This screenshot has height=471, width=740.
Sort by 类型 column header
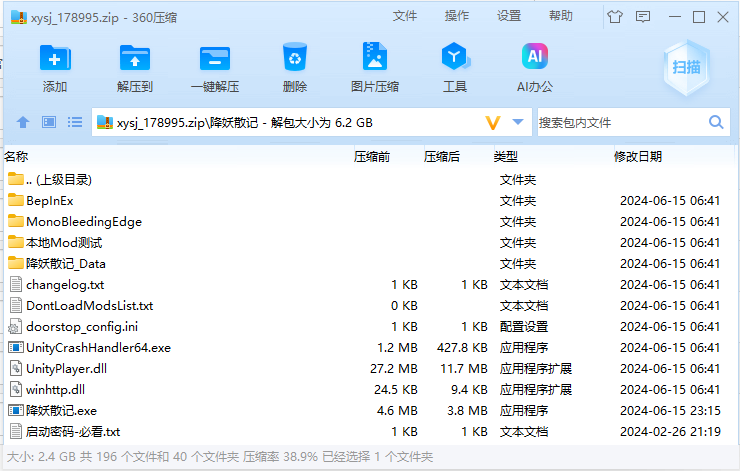pos(505,156)
